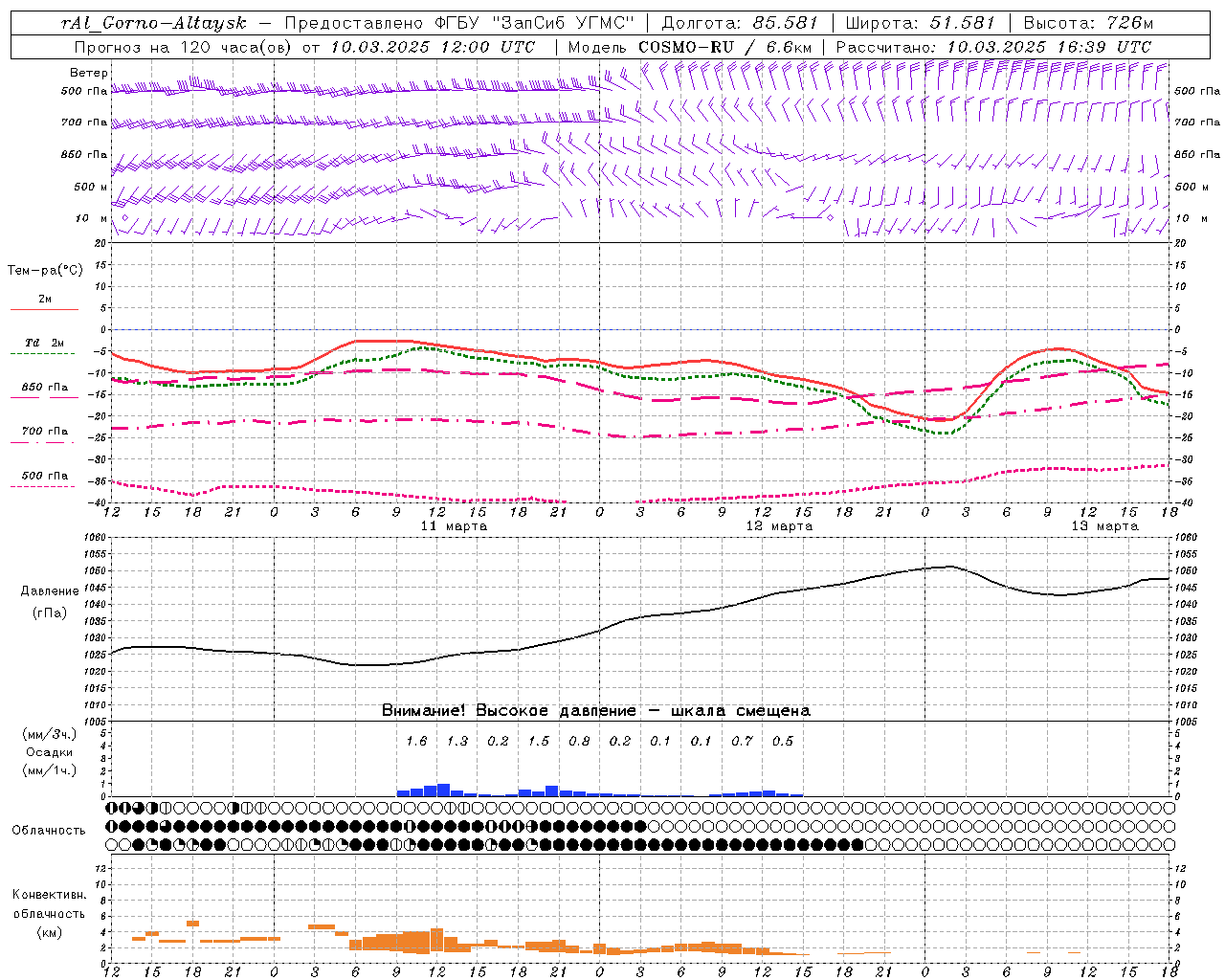1225x980 pixels.
Task: Click the (км) unit label under convective cloudiness
Action: 49,932
